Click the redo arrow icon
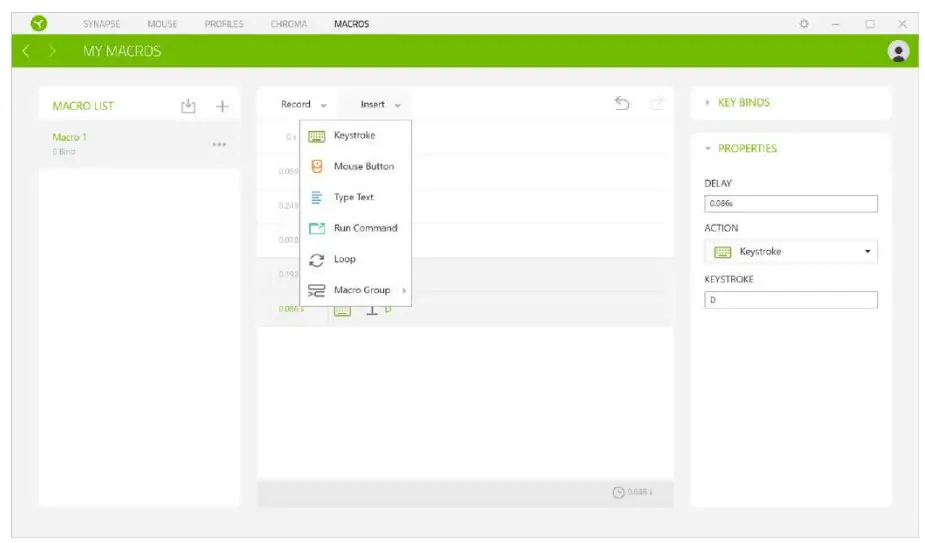The width and height of the screenshot is (925, 543). (x=657, y=103)
